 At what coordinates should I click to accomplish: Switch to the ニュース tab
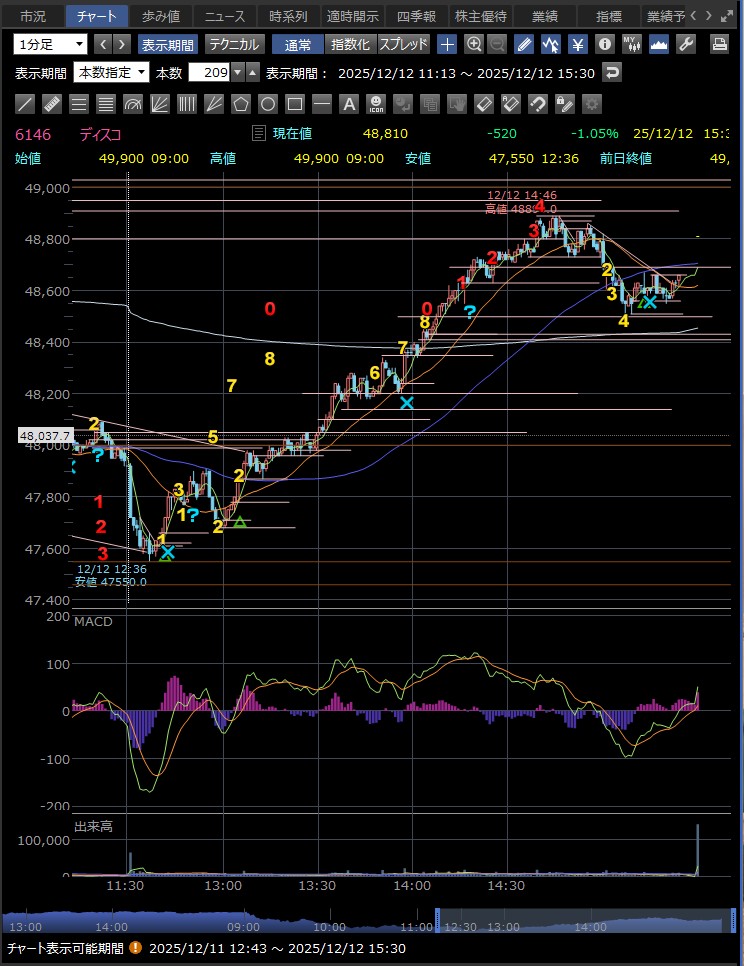pyautogui.click(x=224, y=16)
